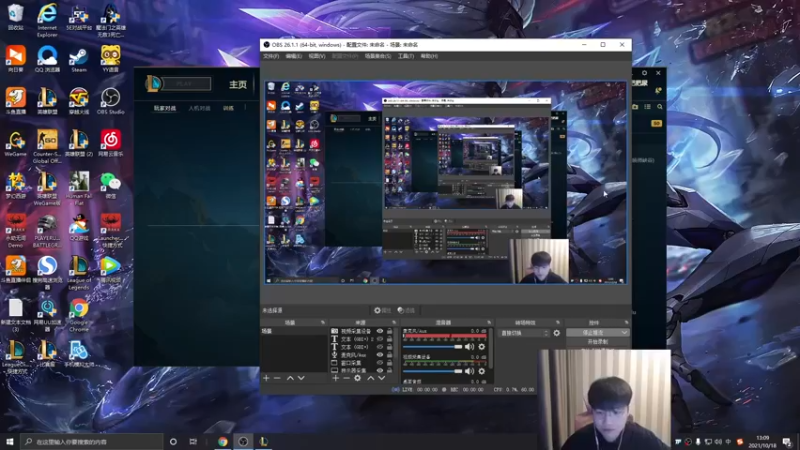Viewport: 800px width, 450px height.
Task: Move scene down with the down arrow
Action: (301, 378)
